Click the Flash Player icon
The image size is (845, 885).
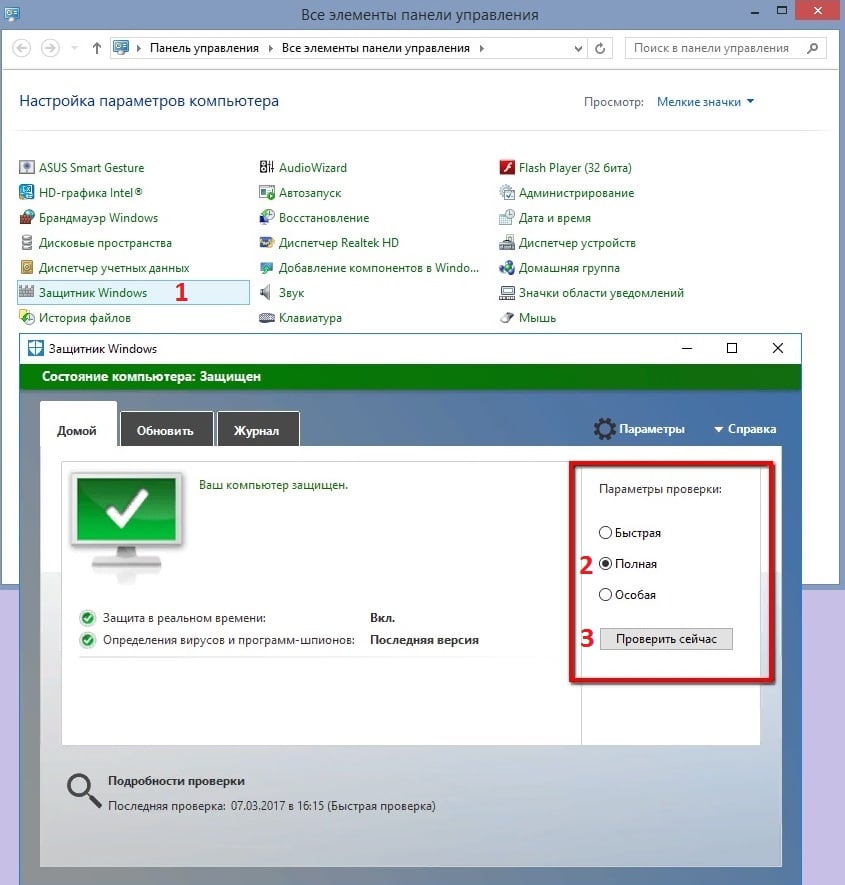(x=507, y=167)
